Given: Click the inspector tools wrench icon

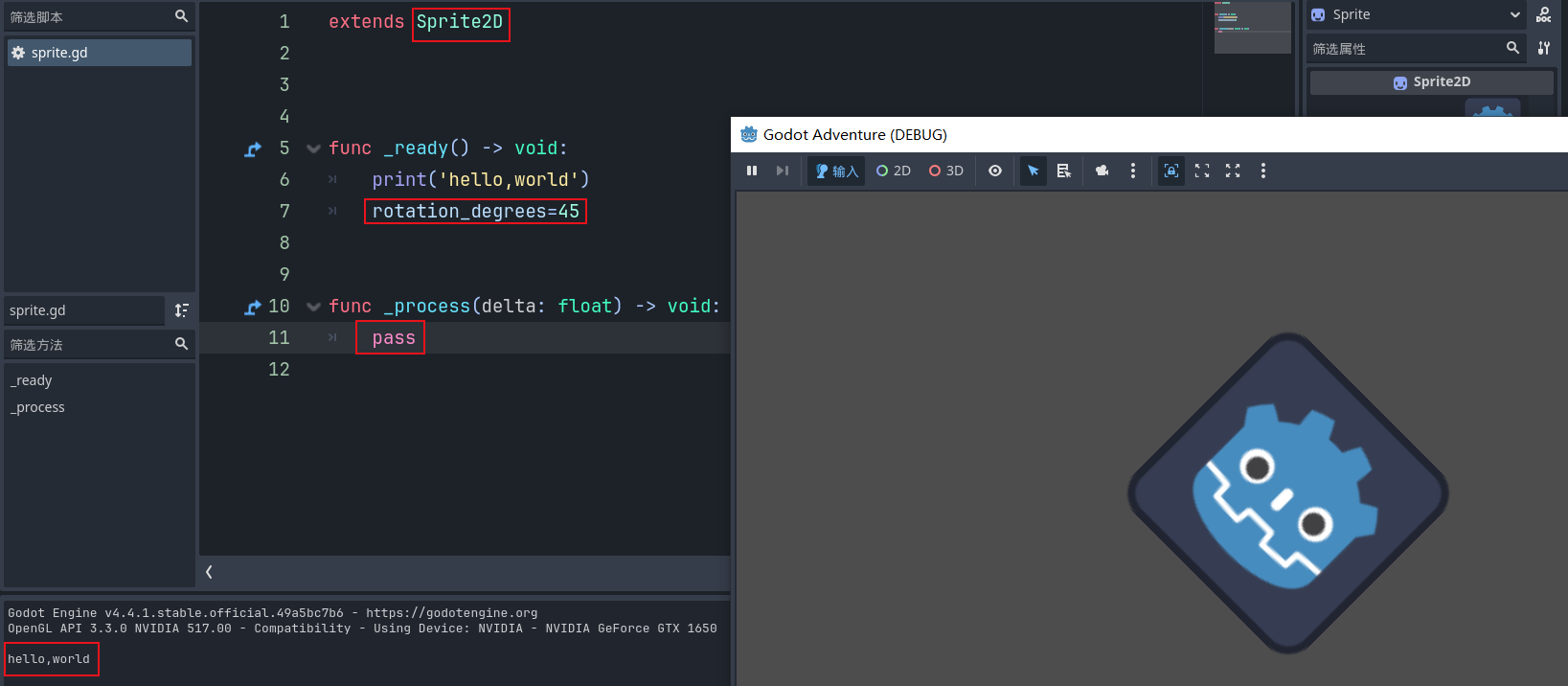Looking at the screenshot, I should (x=1544, y=48).
